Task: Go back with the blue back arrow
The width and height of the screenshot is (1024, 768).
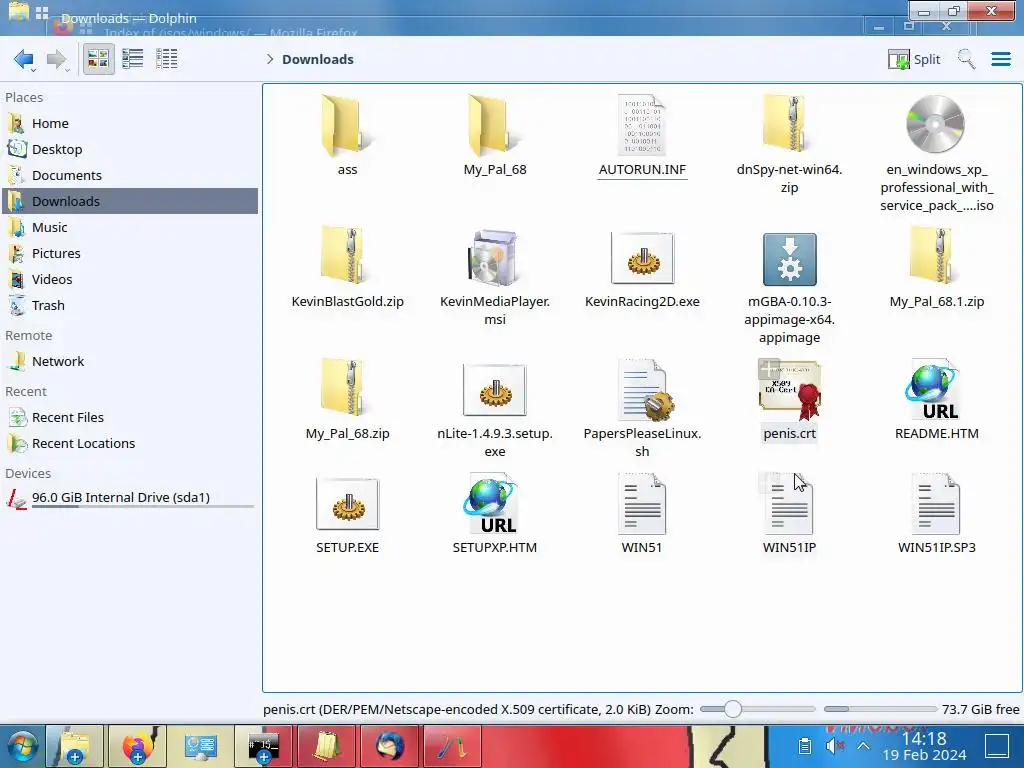Action: point(24,59)
